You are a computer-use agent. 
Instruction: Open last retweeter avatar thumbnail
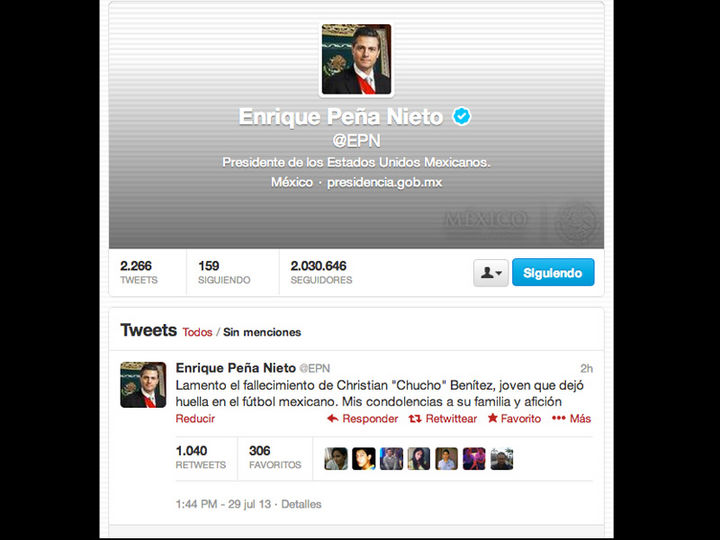point(502,459)
